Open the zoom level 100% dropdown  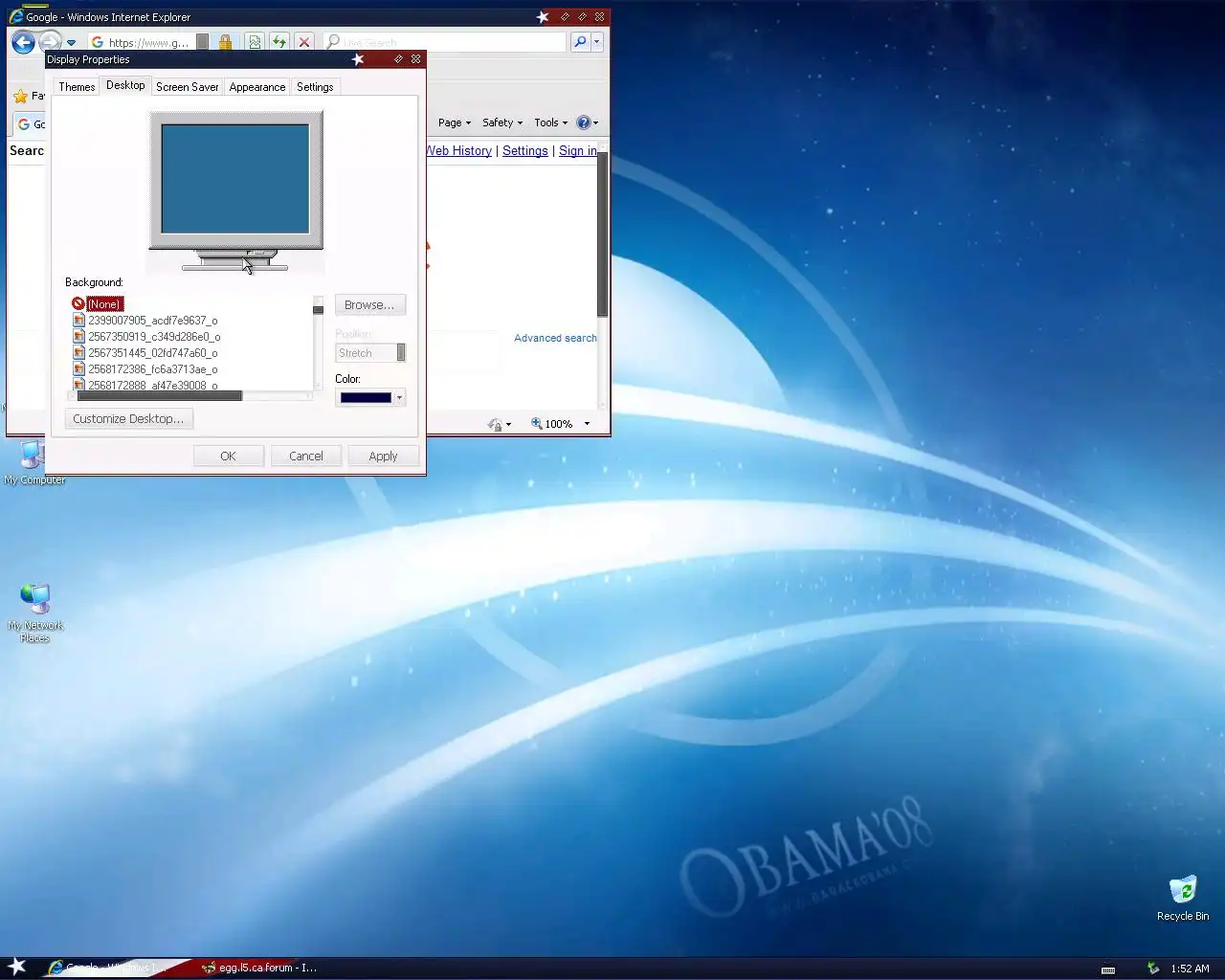(587, 424)
